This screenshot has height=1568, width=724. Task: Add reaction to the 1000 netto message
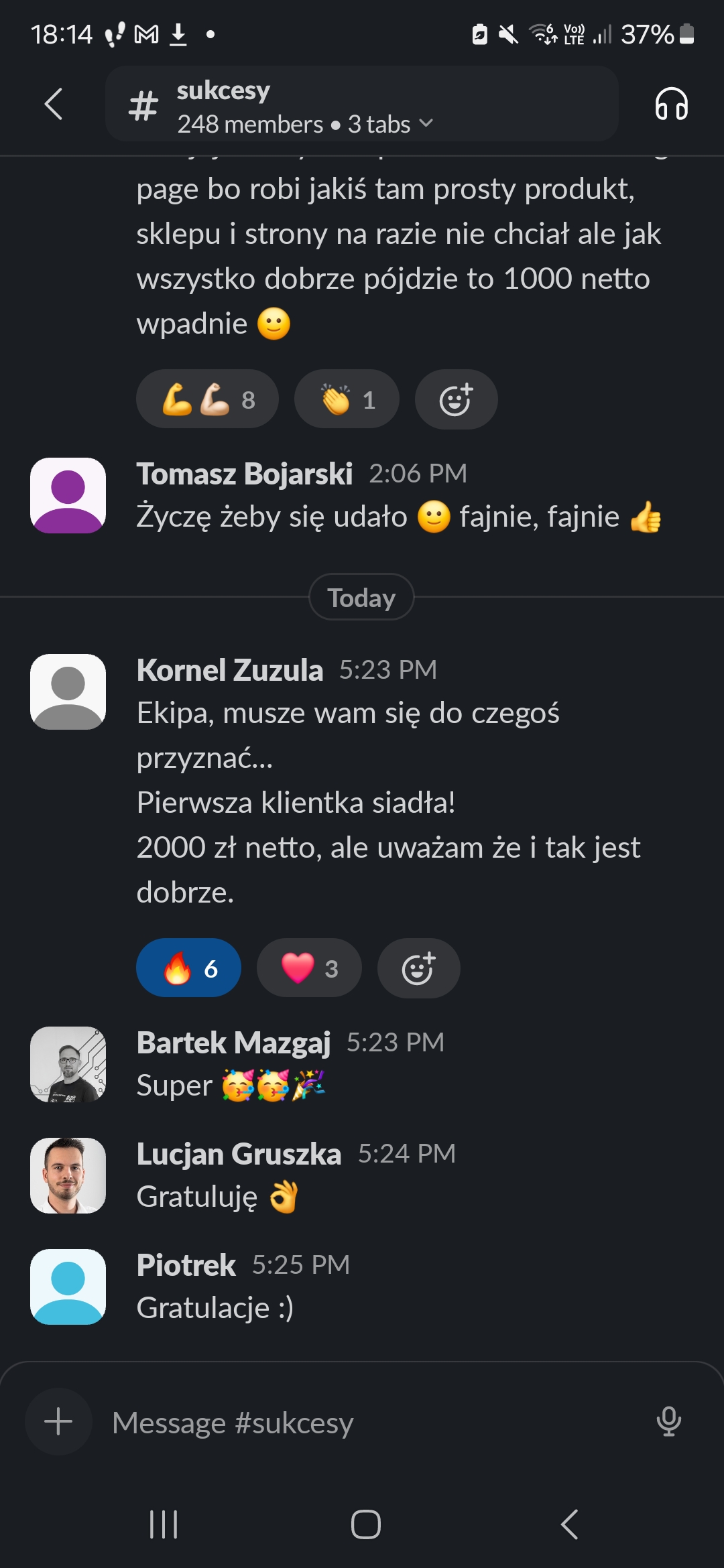pos(456,400)
